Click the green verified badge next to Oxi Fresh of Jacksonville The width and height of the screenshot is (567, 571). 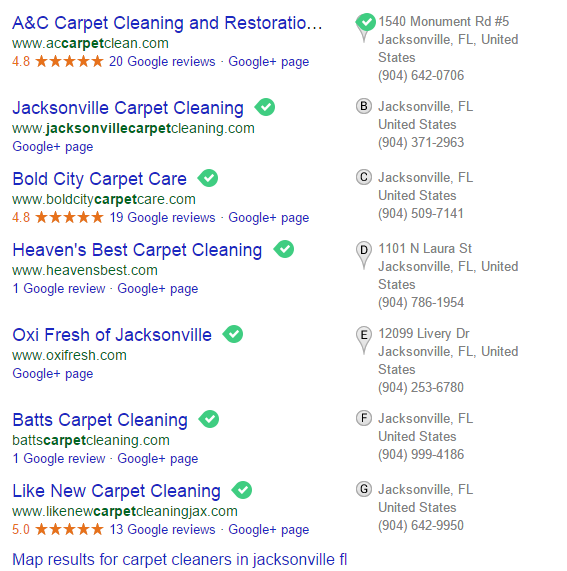point(233,334)
